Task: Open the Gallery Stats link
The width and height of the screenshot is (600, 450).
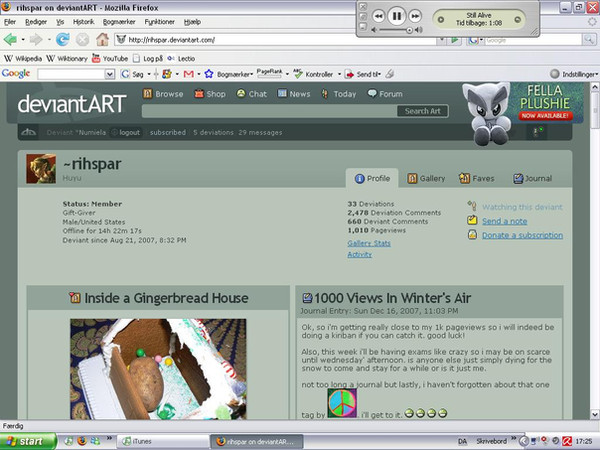Action: (x=369, y=243)
